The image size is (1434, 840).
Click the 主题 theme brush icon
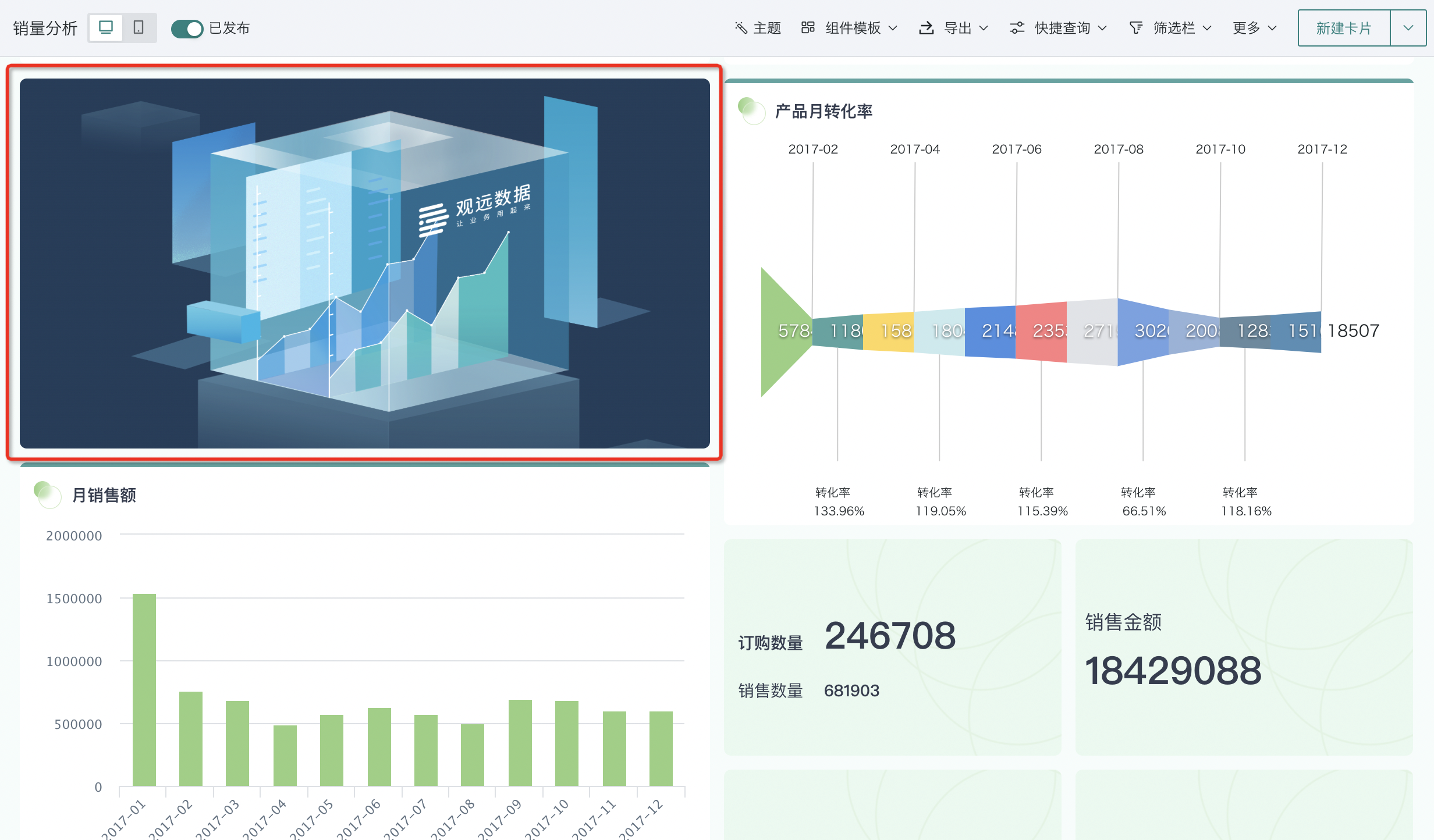coord(741,28)
